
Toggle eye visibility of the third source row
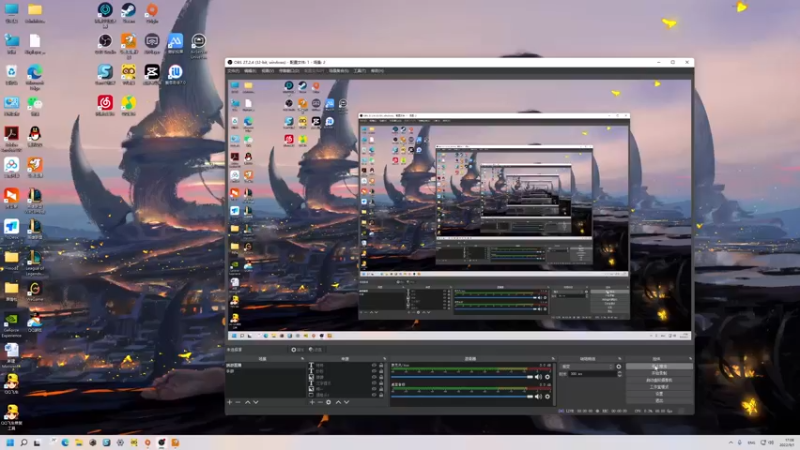pos(374,377)
